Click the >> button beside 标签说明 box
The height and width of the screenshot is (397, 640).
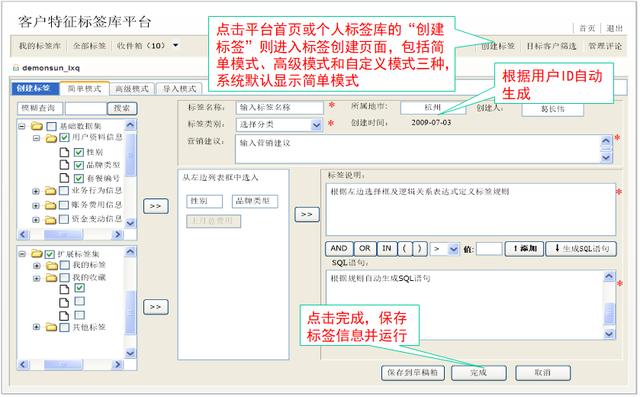tap(307, 214)
